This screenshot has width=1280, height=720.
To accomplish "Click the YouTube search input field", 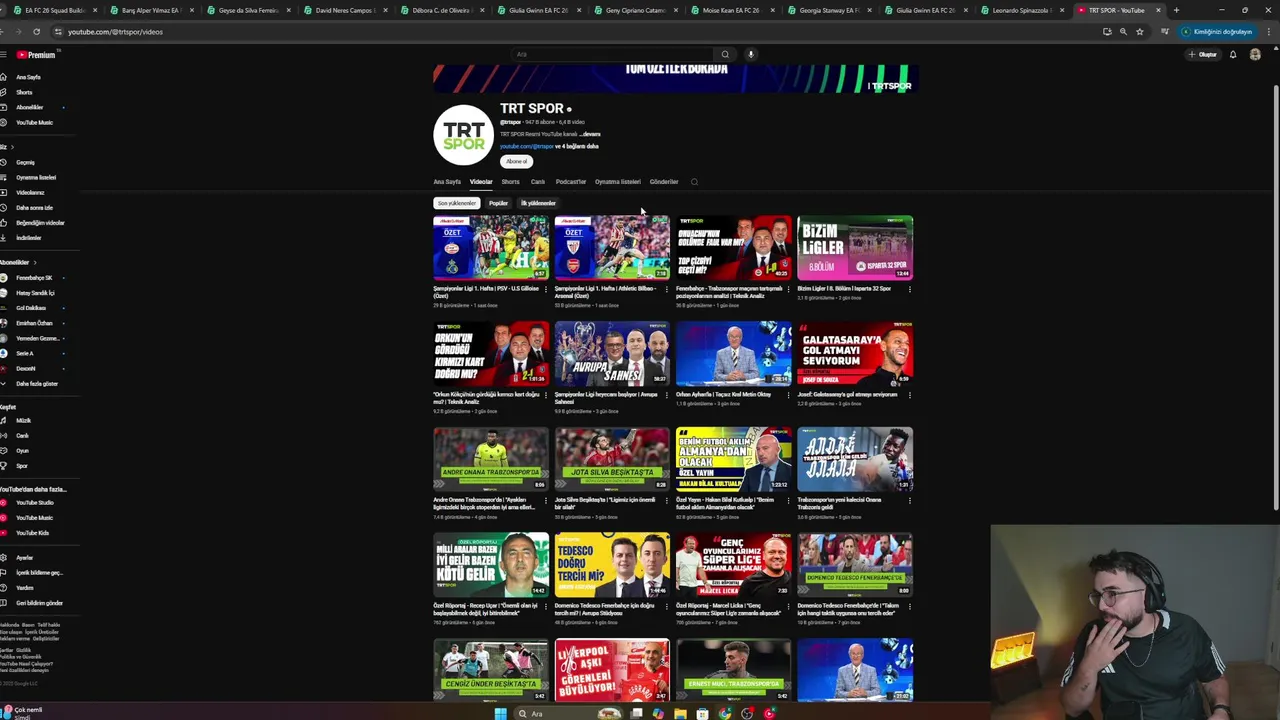I will (612, 54).
